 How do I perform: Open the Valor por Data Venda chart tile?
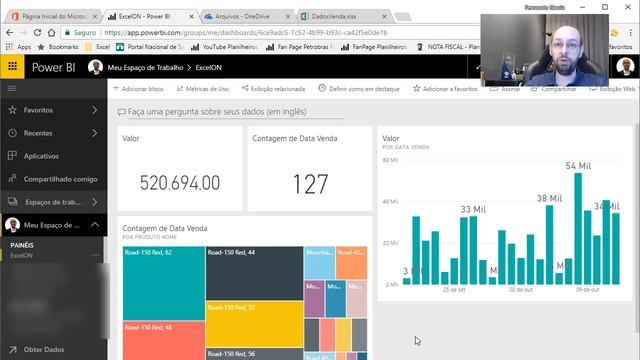(504, 213)
